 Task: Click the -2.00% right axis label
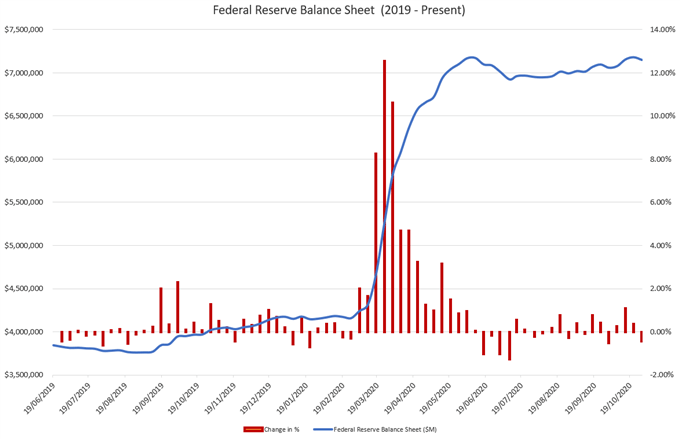tap(661, 375)
